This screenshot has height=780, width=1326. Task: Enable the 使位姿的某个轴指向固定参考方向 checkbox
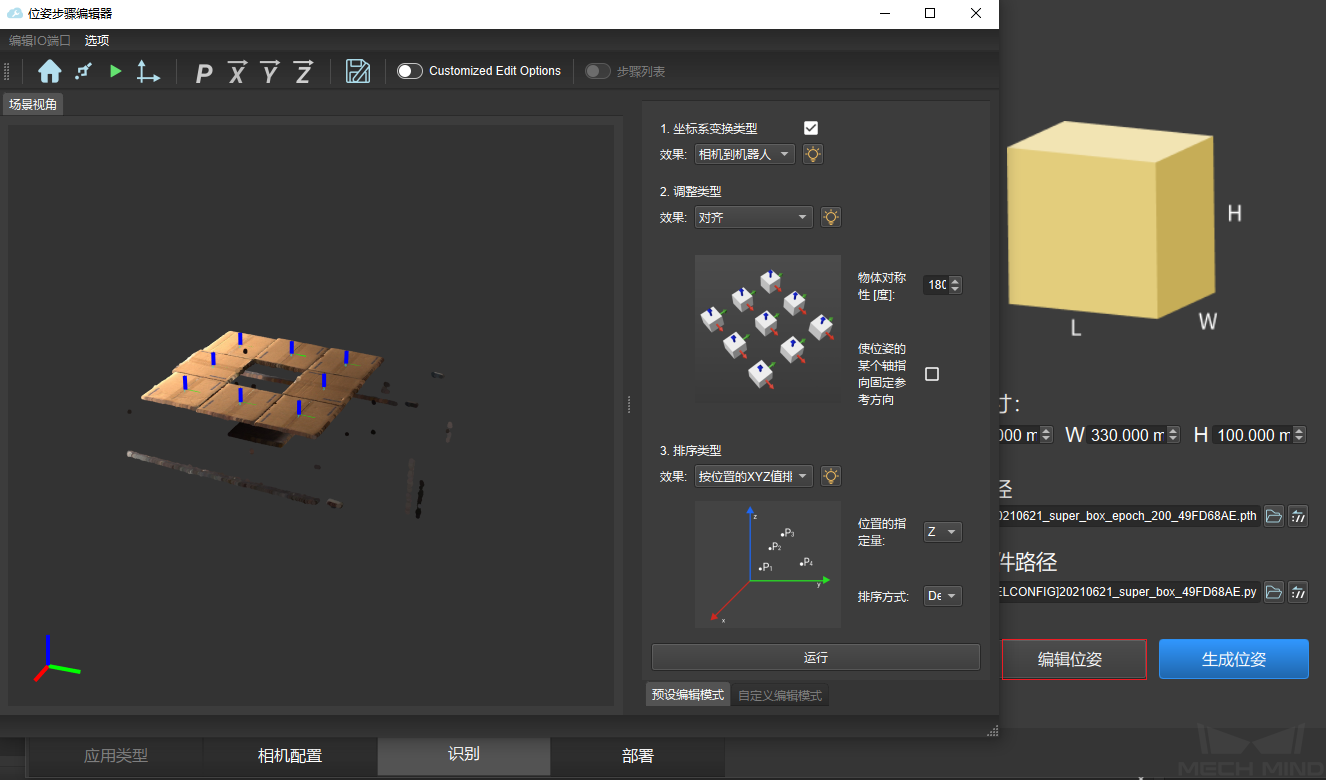pyautogui.click(x=932, y=374)
